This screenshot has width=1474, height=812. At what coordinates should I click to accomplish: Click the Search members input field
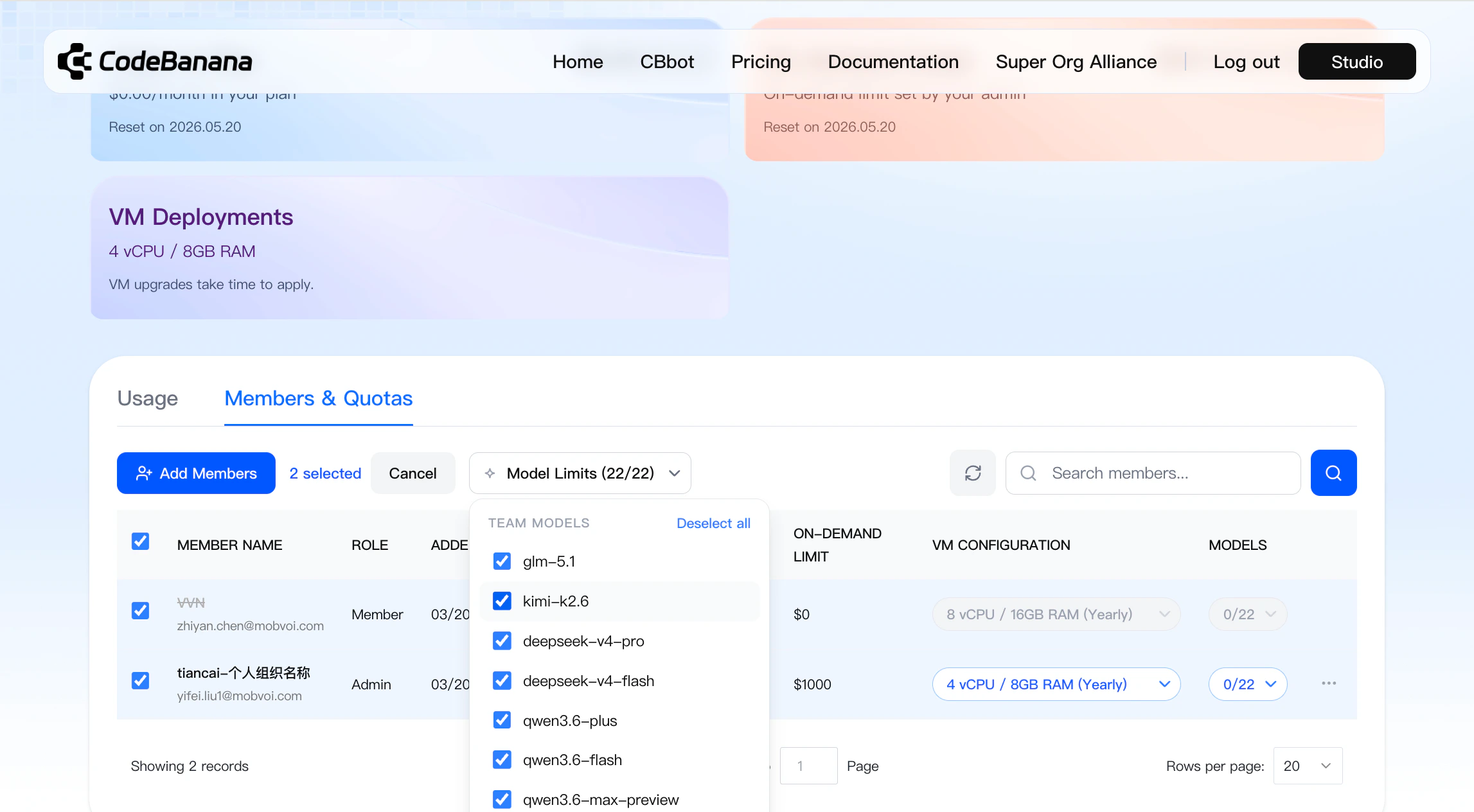(x=1153, y=473)
